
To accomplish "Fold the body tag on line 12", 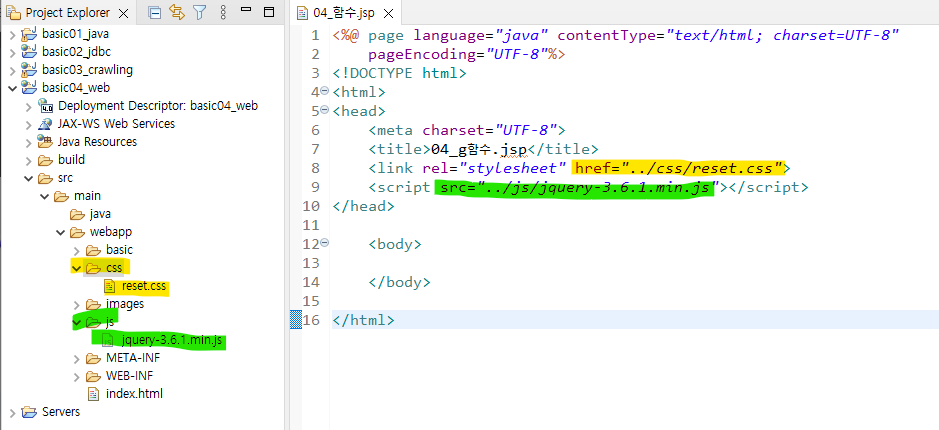I will [x=325, y=243].
